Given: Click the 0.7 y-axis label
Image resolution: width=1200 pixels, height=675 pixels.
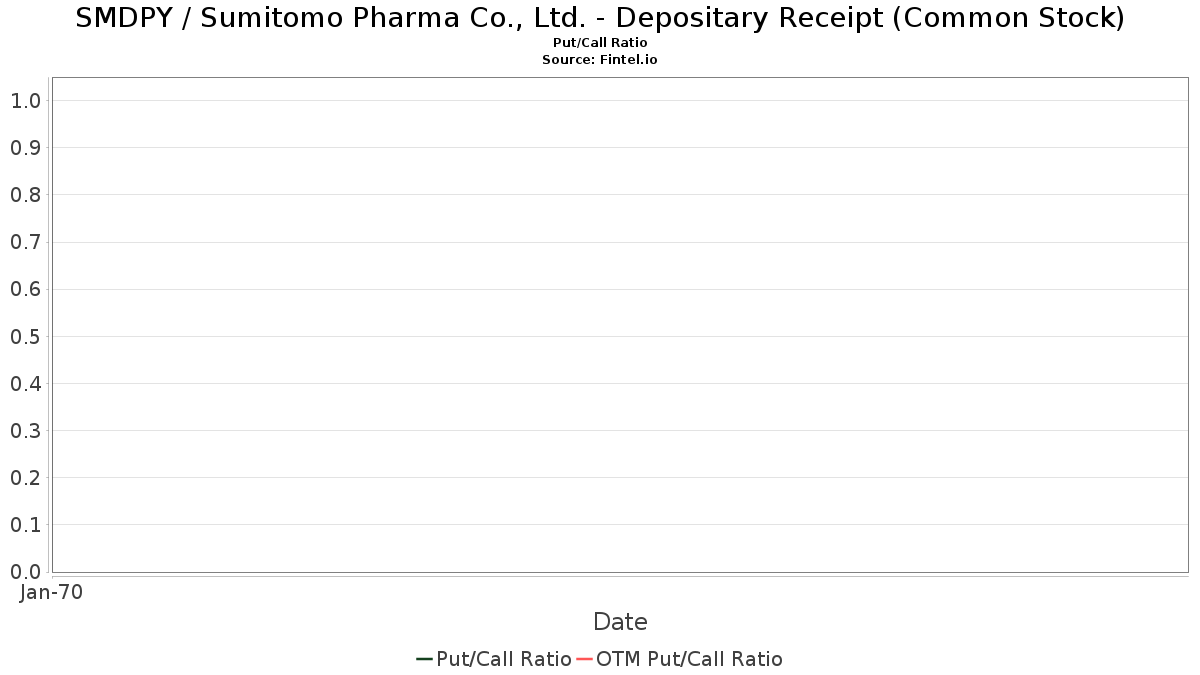Looking at the screenshot, I should pos(25,242).
